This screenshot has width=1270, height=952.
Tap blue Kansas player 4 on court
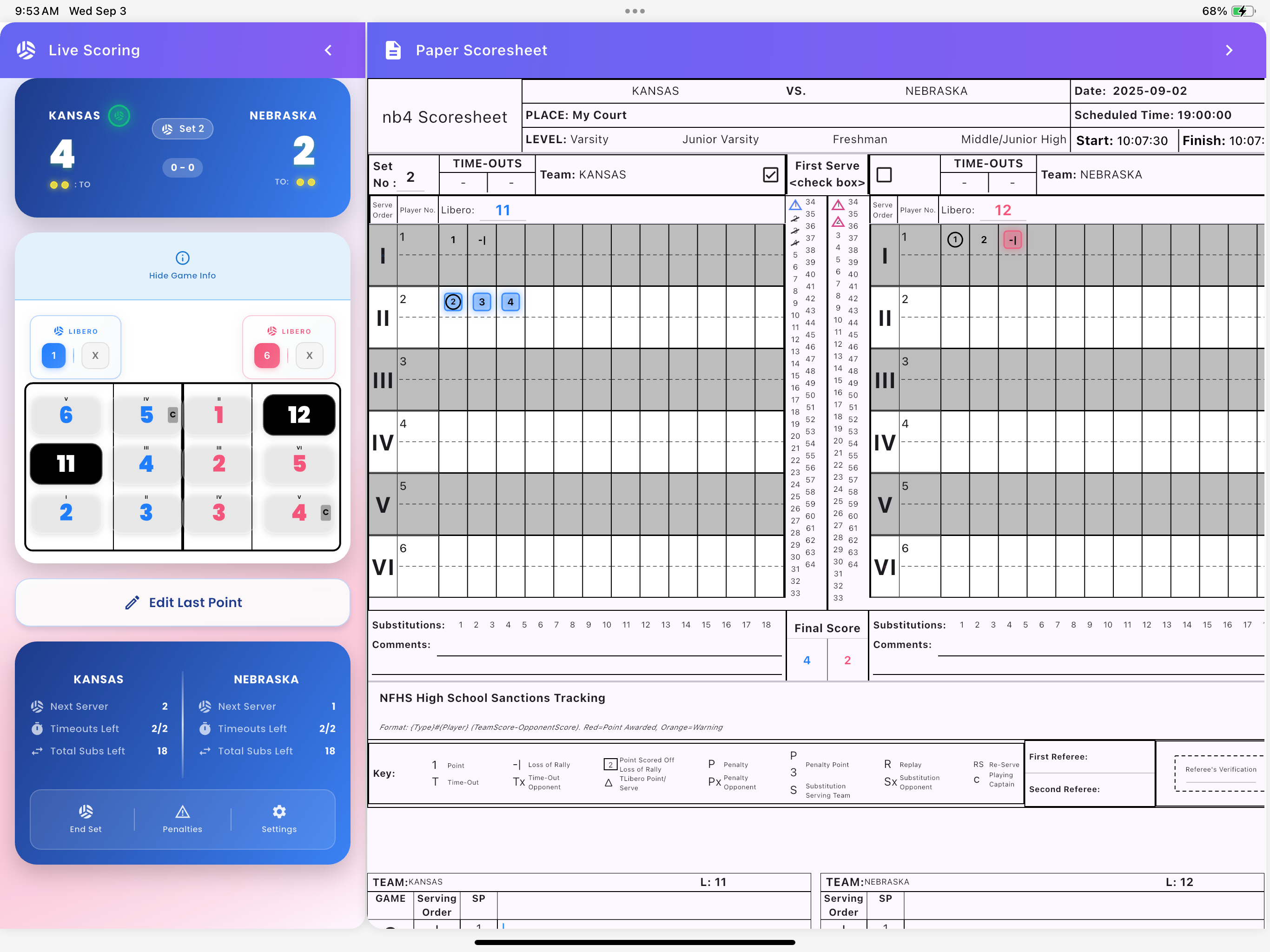(x=146, y=463)
